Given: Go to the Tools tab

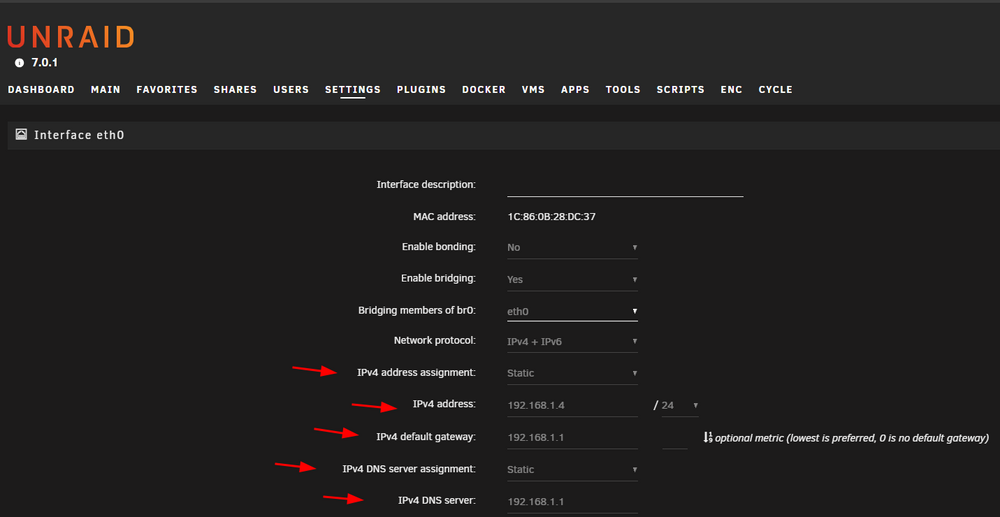Looking at the screenshot, I should click(623, 90).
